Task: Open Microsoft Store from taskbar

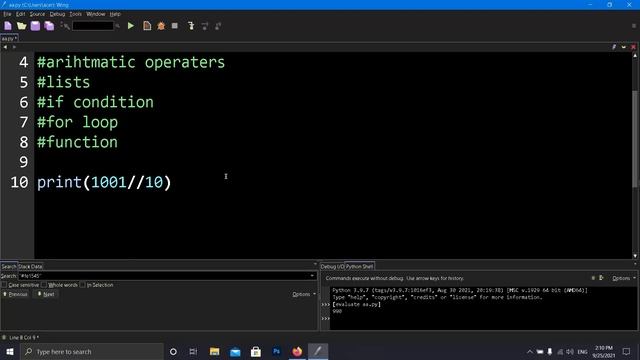Action: [256, 351]
